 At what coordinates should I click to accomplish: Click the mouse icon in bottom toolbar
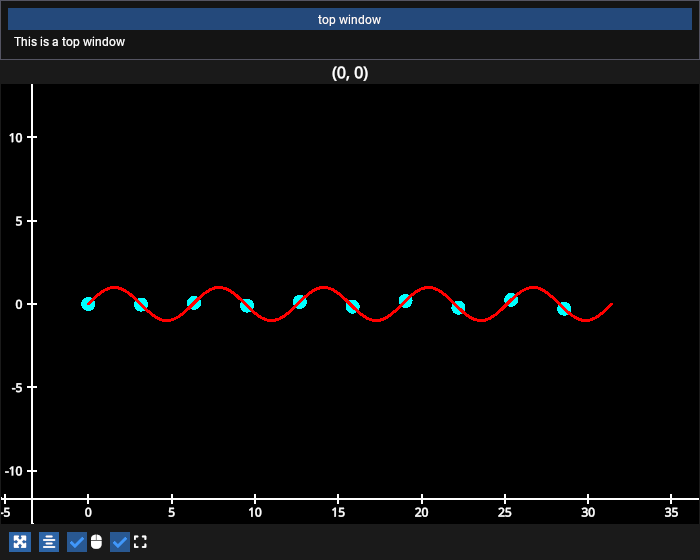96,542
